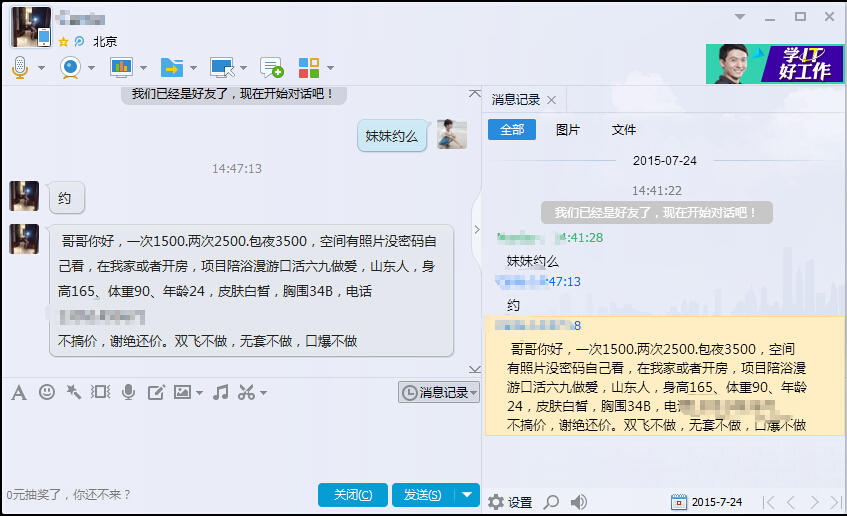Click the blue swirl icon beside 北京
The width and height of the screenshot is (847, 516).
(x=79, y=41)
